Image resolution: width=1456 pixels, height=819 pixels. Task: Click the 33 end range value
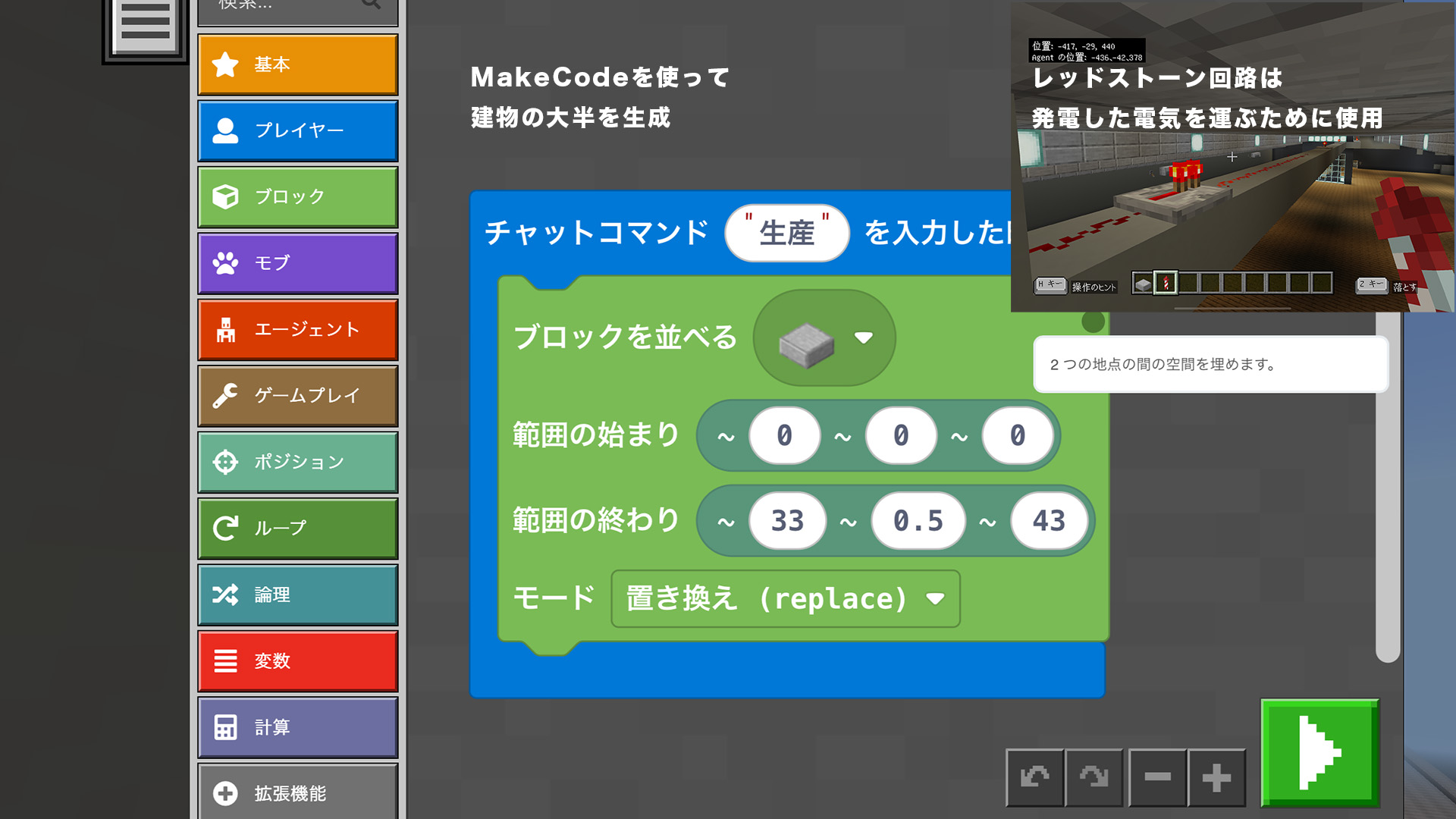(786, 521)
